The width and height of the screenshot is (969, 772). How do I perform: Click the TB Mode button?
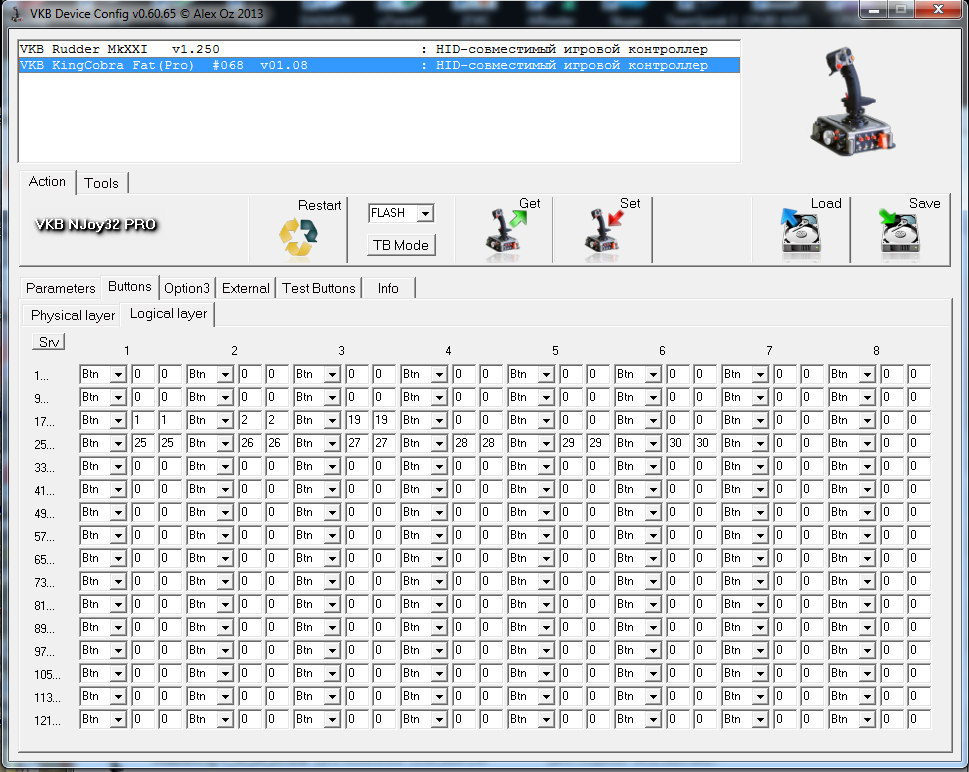pos(401,245)
